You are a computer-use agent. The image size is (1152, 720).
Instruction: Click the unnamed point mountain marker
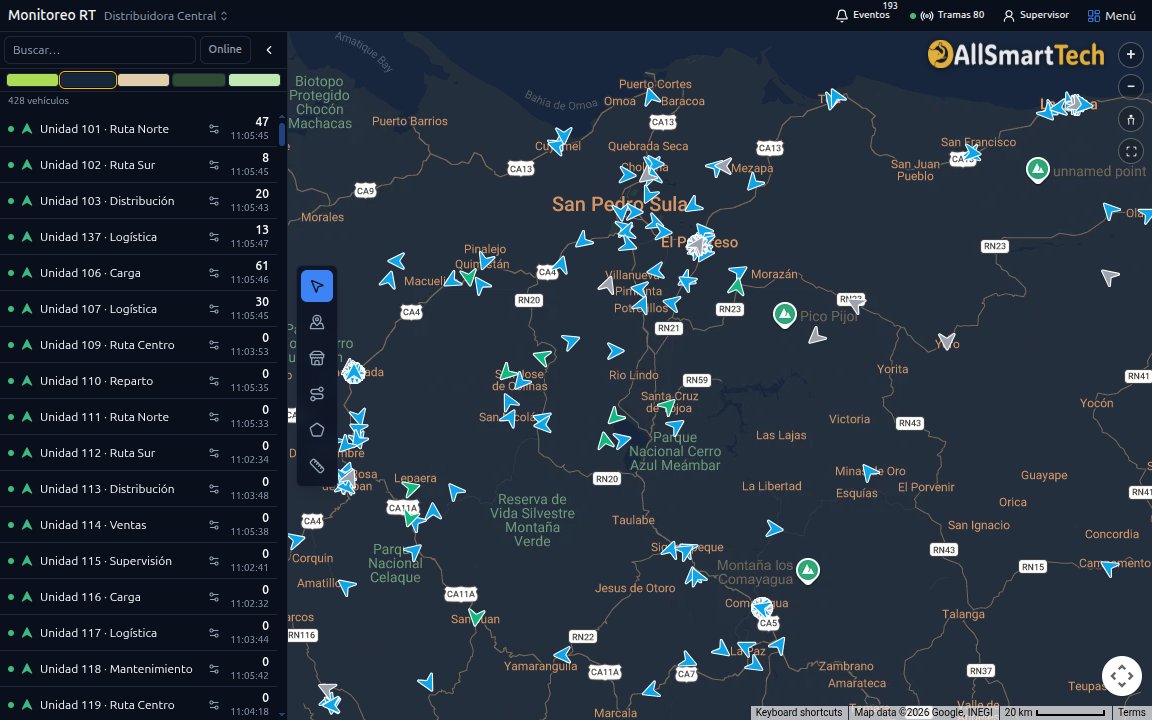1037,170
